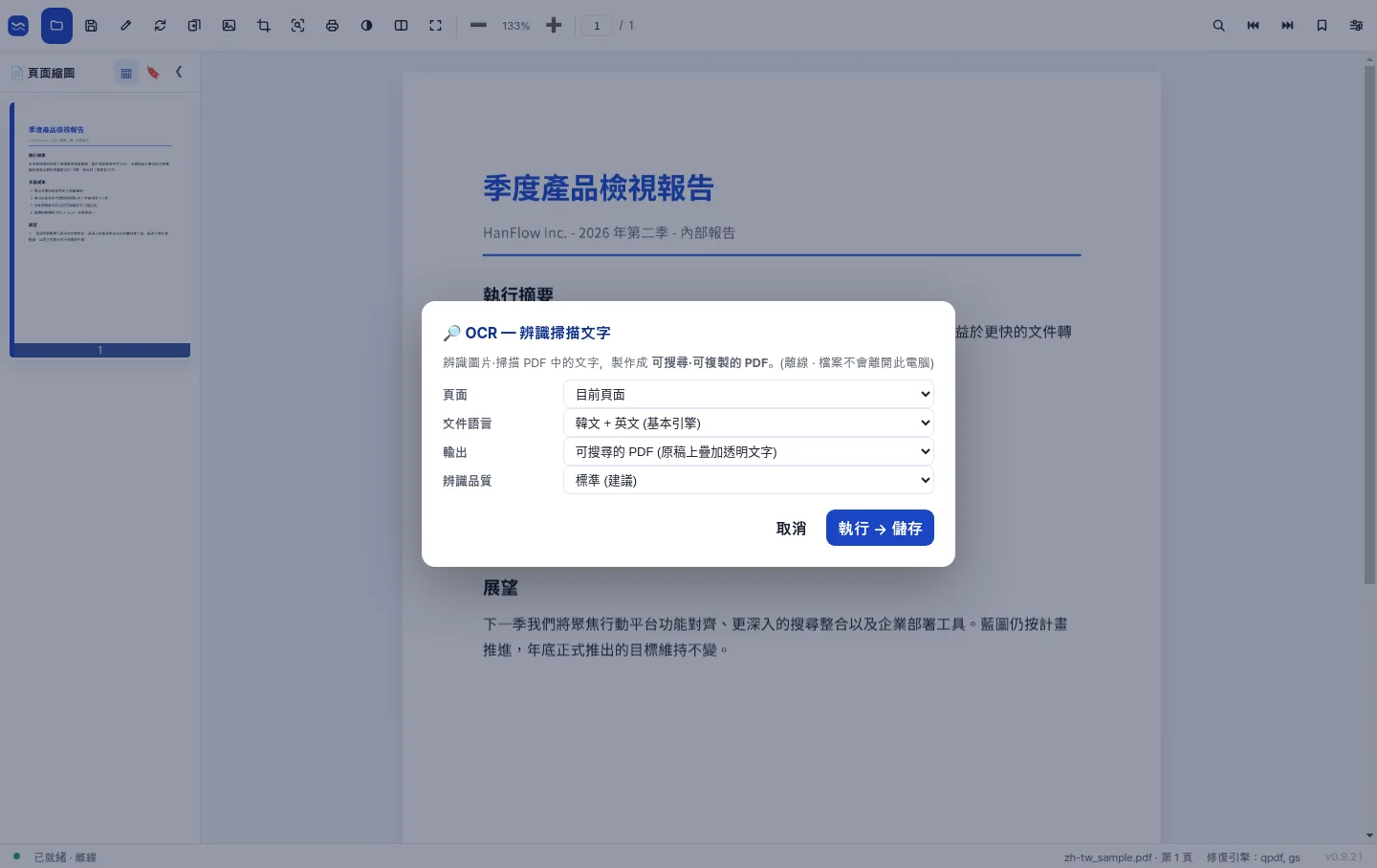Toggle the contrast half-circle icon

coord(367,26)
